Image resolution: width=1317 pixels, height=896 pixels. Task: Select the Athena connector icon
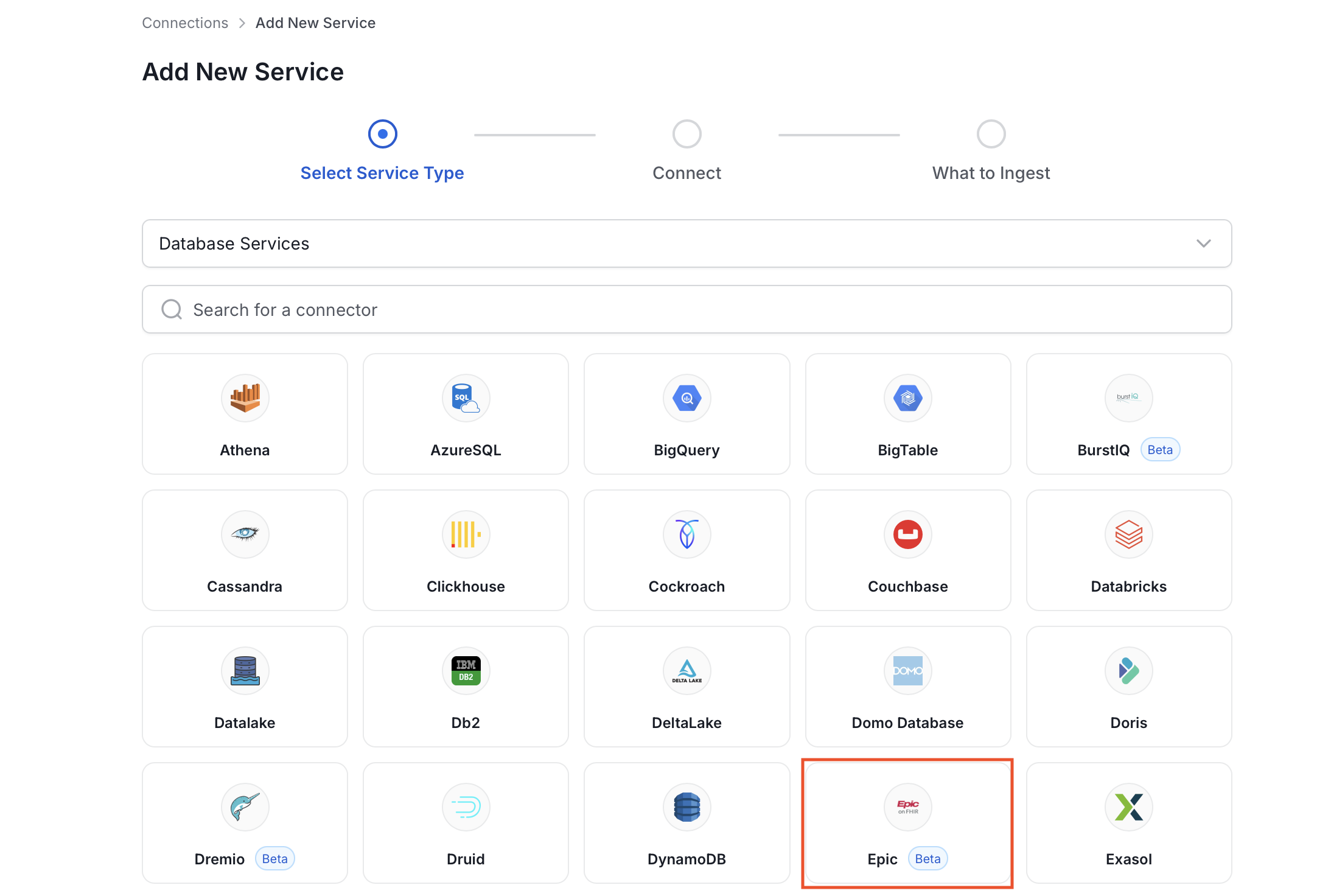(245, 398)
